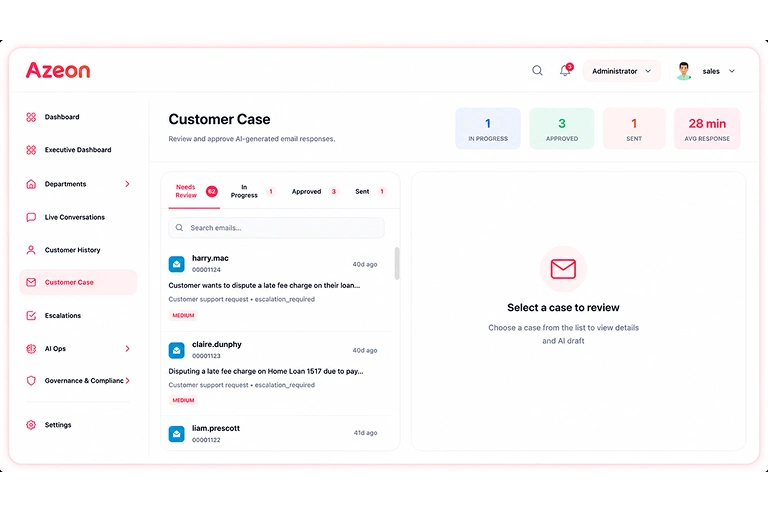Select the claire.dunphy case name
768x512 pixels.
pyautogui.click(x=216, y=344)
